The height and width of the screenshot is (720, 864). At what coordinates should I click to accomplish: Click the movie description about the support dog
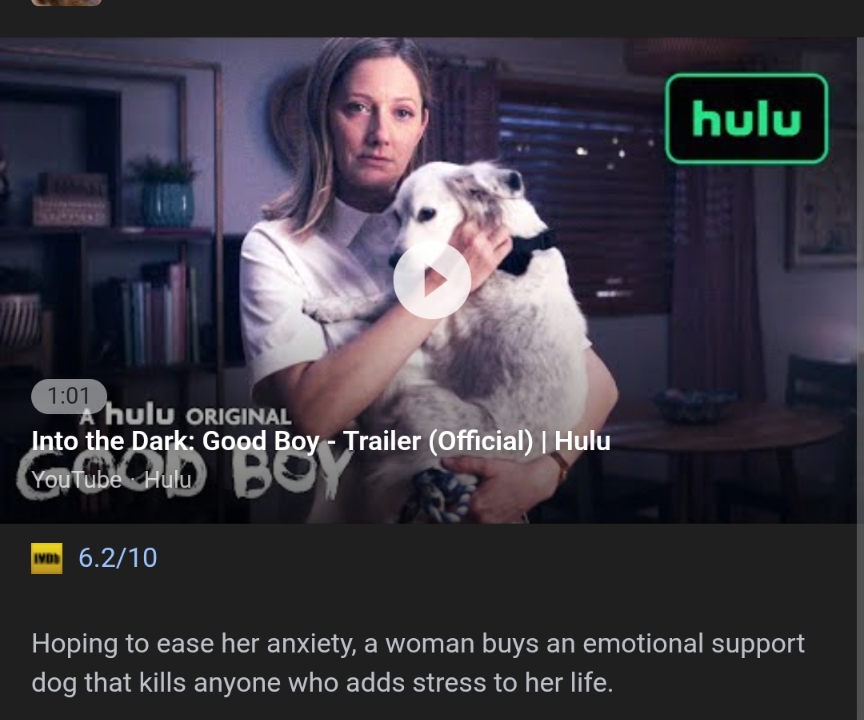coord(418,663)
